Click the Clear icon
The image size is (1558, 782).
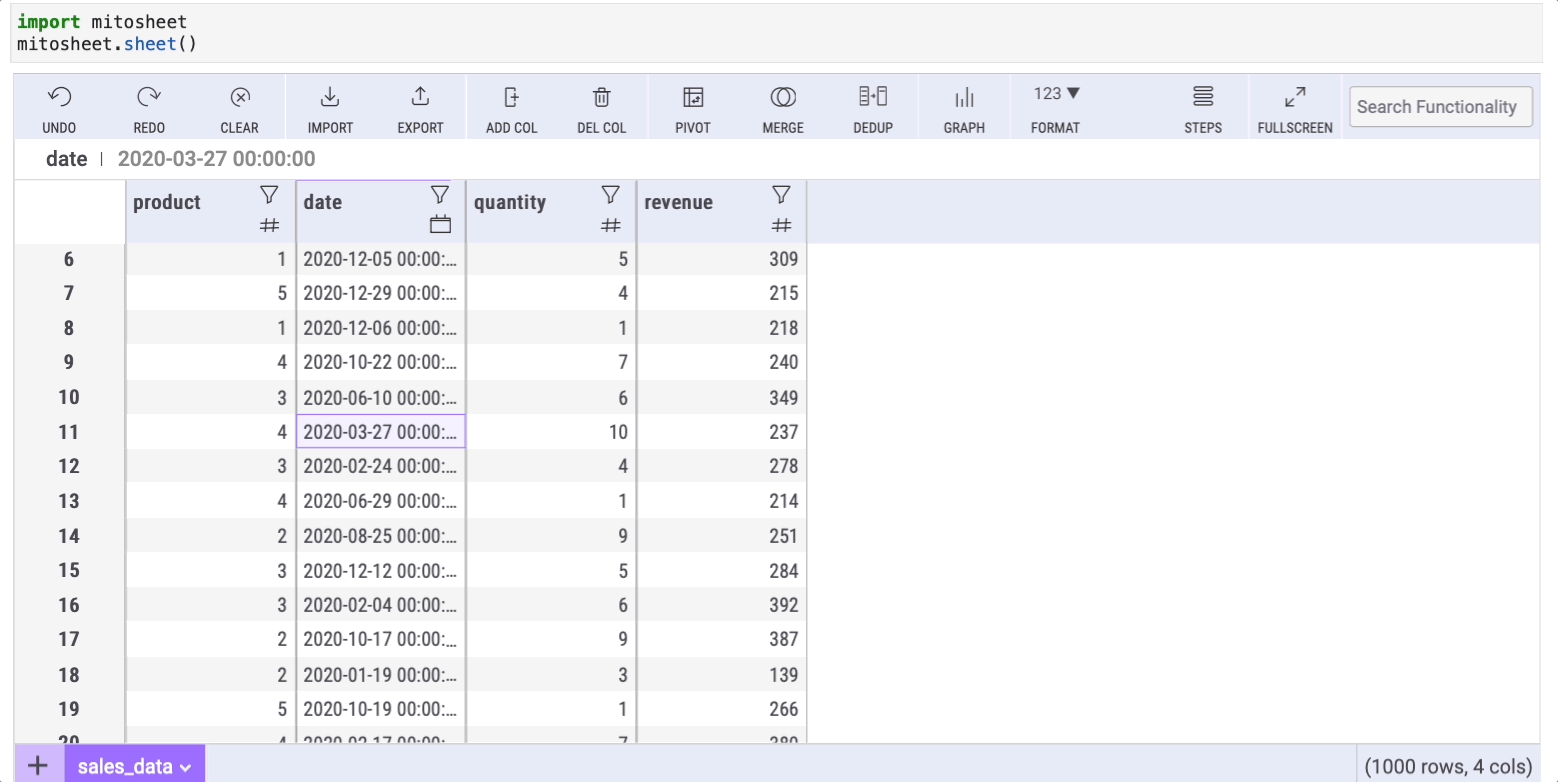(x=240, y=97)
